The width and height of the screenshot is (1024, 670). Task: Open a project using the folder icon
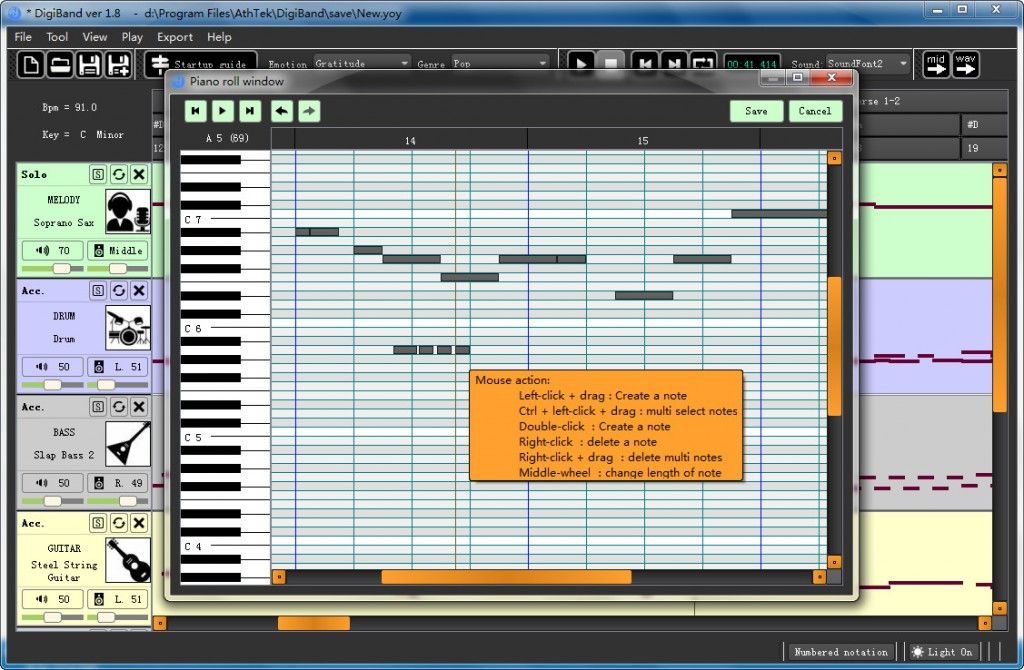click(60, 63)
